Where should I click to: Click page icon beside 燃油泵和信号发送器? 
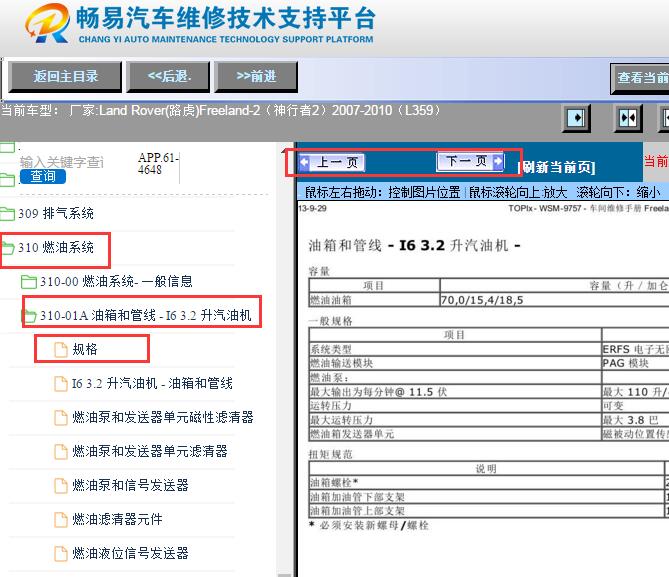61,486
